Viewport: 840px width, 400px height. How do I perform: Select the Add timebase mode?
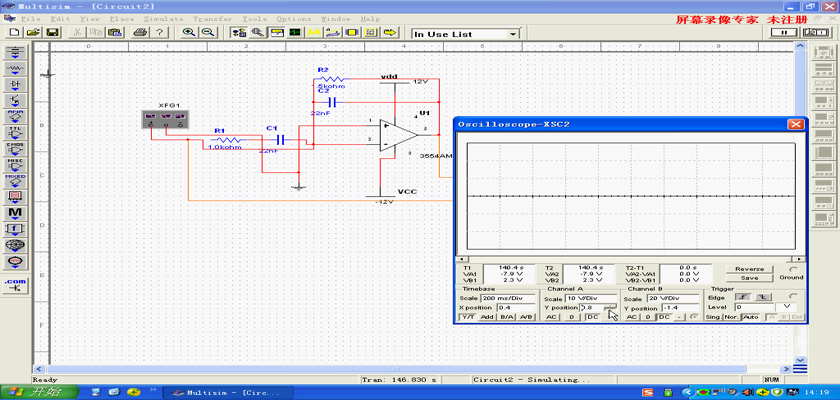487,317
